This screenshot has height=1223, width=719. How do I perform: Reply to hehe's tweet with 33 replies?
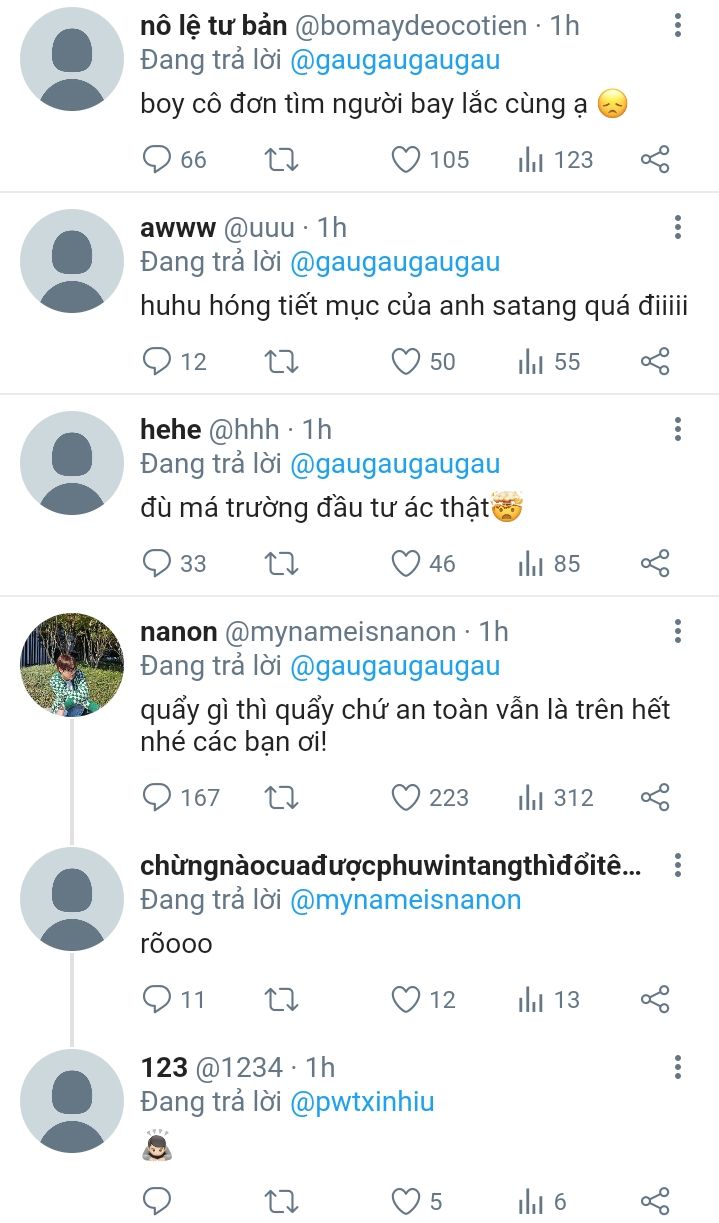point(158,564)
